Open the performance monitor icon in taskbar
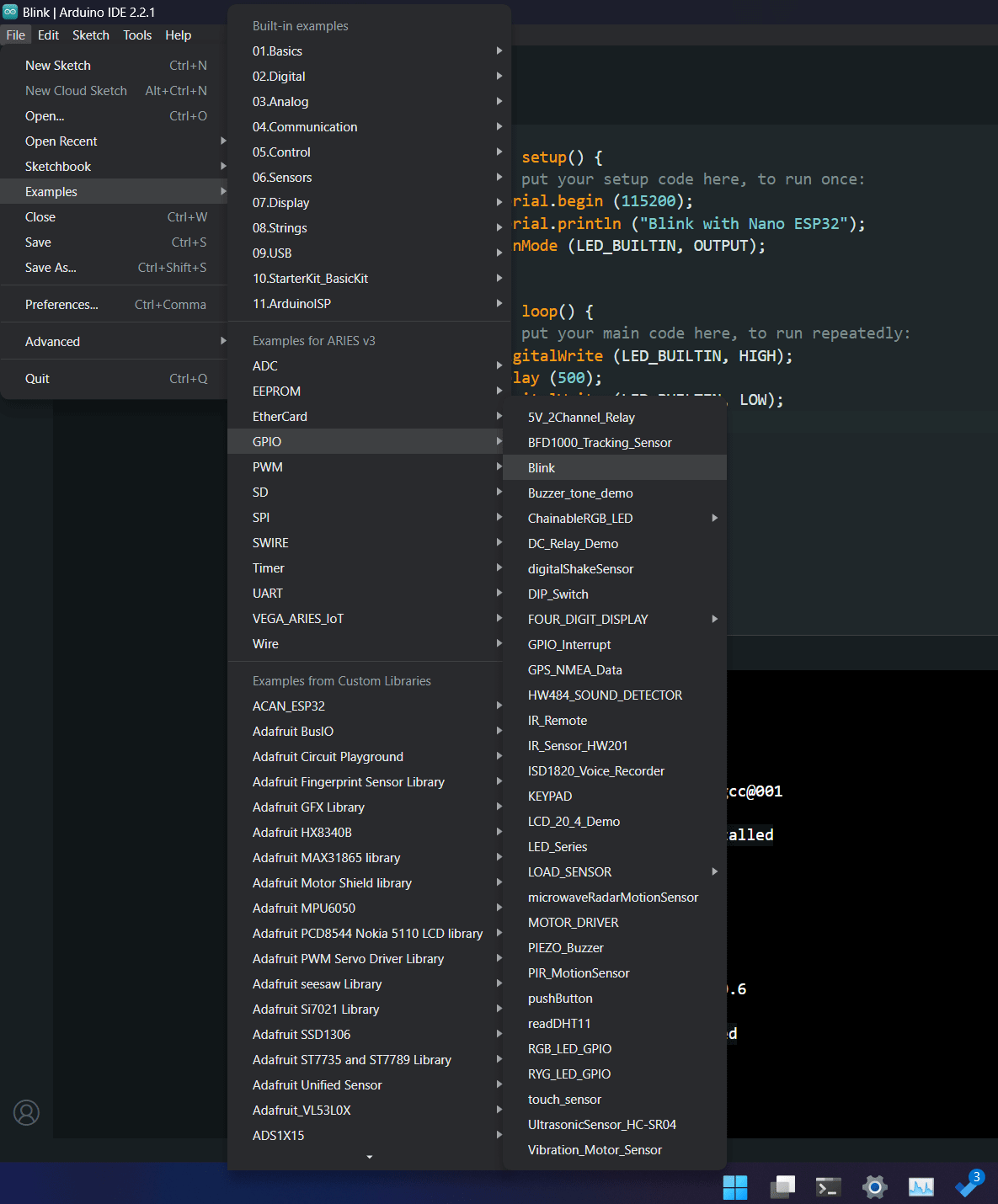Screen dimensions: 998x1204 pyautogui.click(x=921, y=1187)
